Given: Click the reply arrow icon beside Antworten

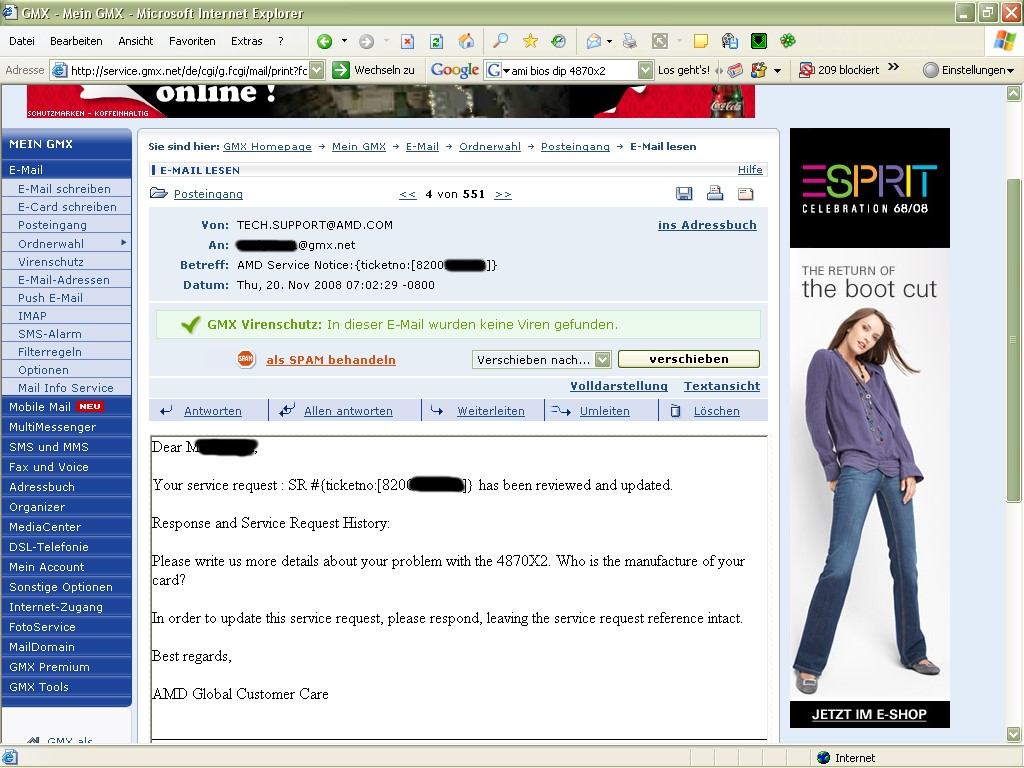Looking at the screenshot, I should click(x=167, y=411).
